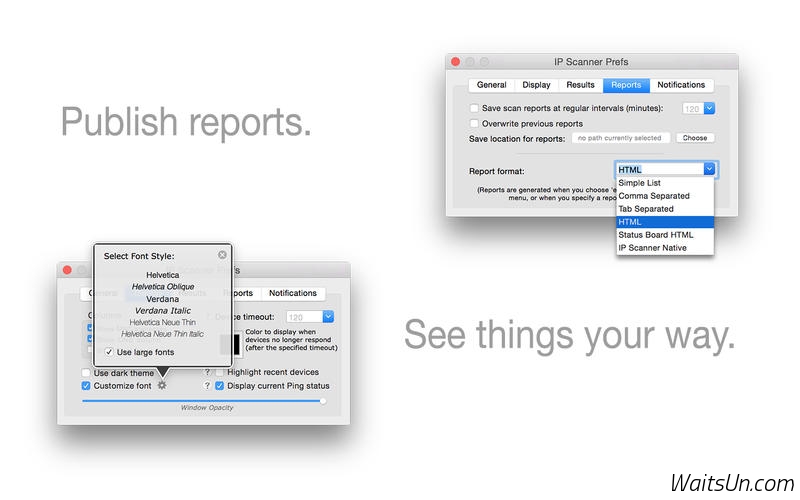
Task: Open font settings gear icon
Action: [x=162, y=386]
